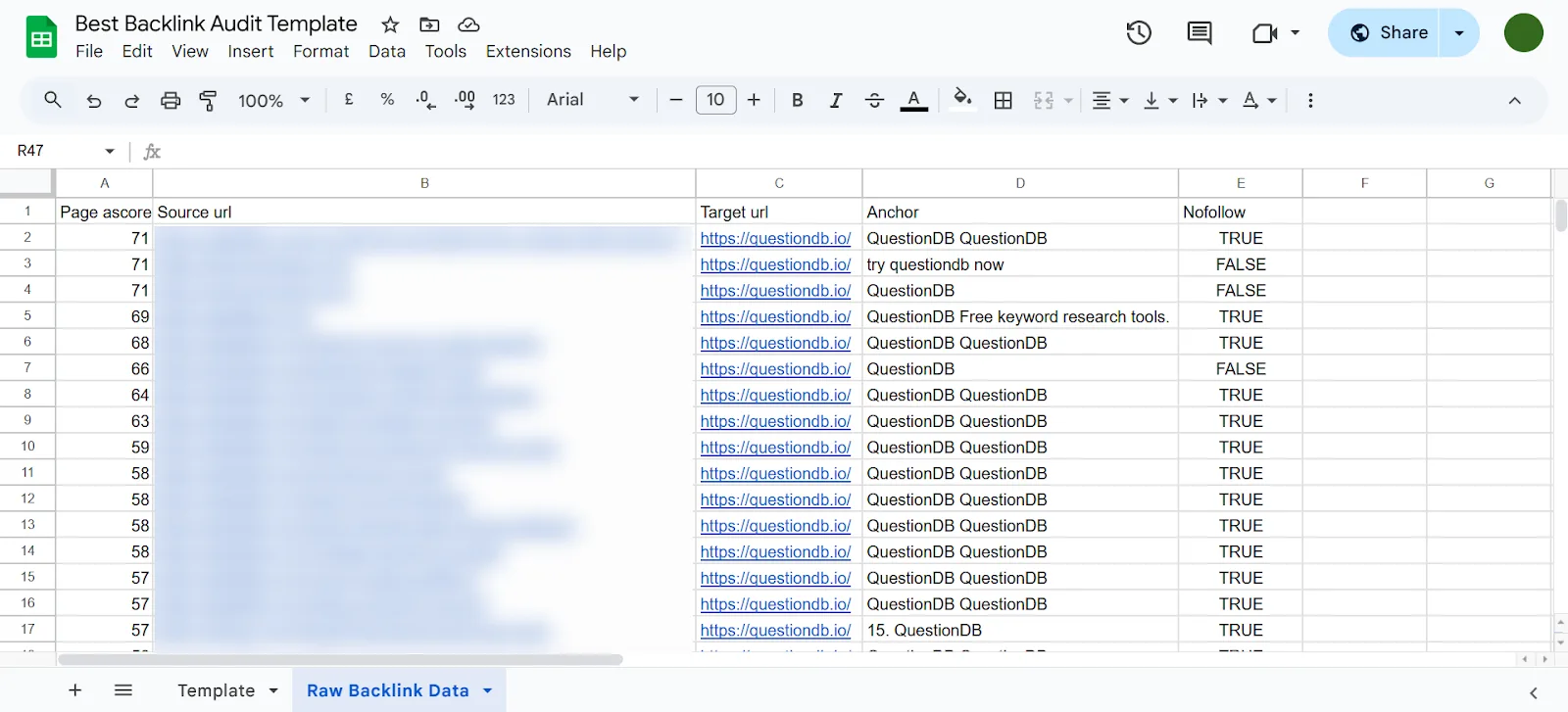Image resolution: width=1568 pixels, height=712 pixels.
Task: Select cell 'try questiondb now'
Action: click(x=1020, y=264)
